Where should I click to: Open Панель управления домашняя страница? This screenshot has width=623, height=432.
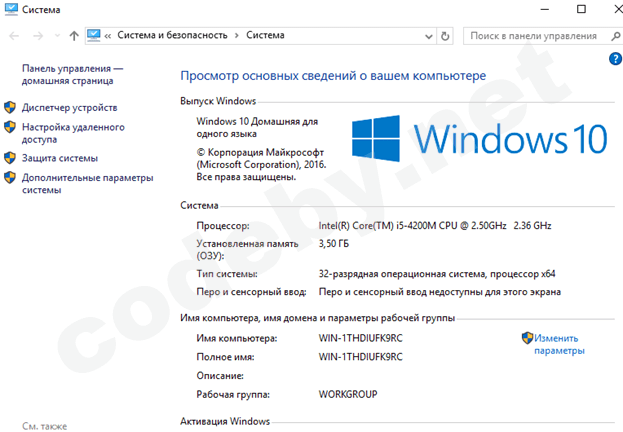(x=72, y=74)
